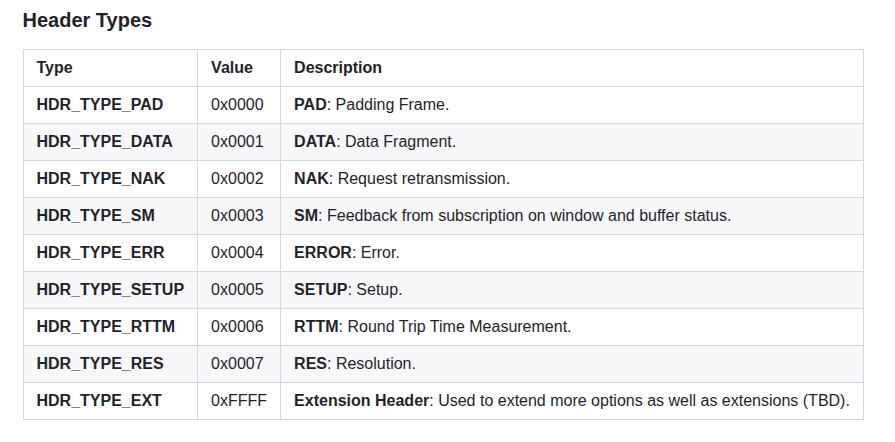Select the HDR_TYPE_EXT type name
Viewport: 895px width, 442px height.
coord(99,401)
